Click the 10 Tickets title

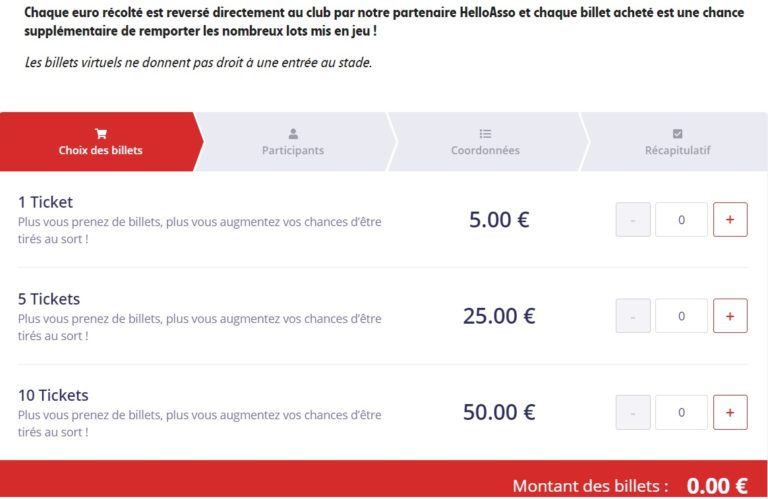click(53, 395)
